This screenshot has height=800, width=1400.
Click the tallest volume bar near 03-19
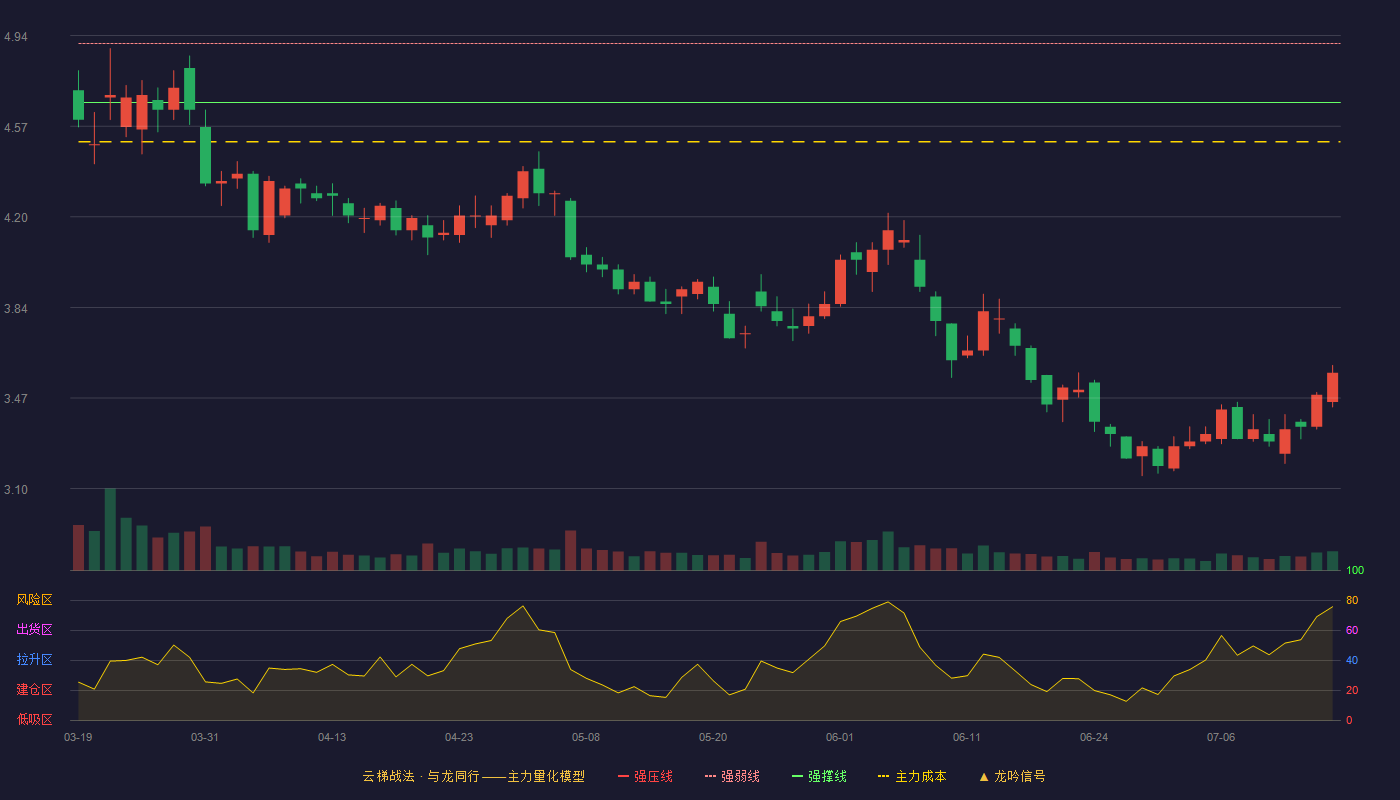point(110,529)
